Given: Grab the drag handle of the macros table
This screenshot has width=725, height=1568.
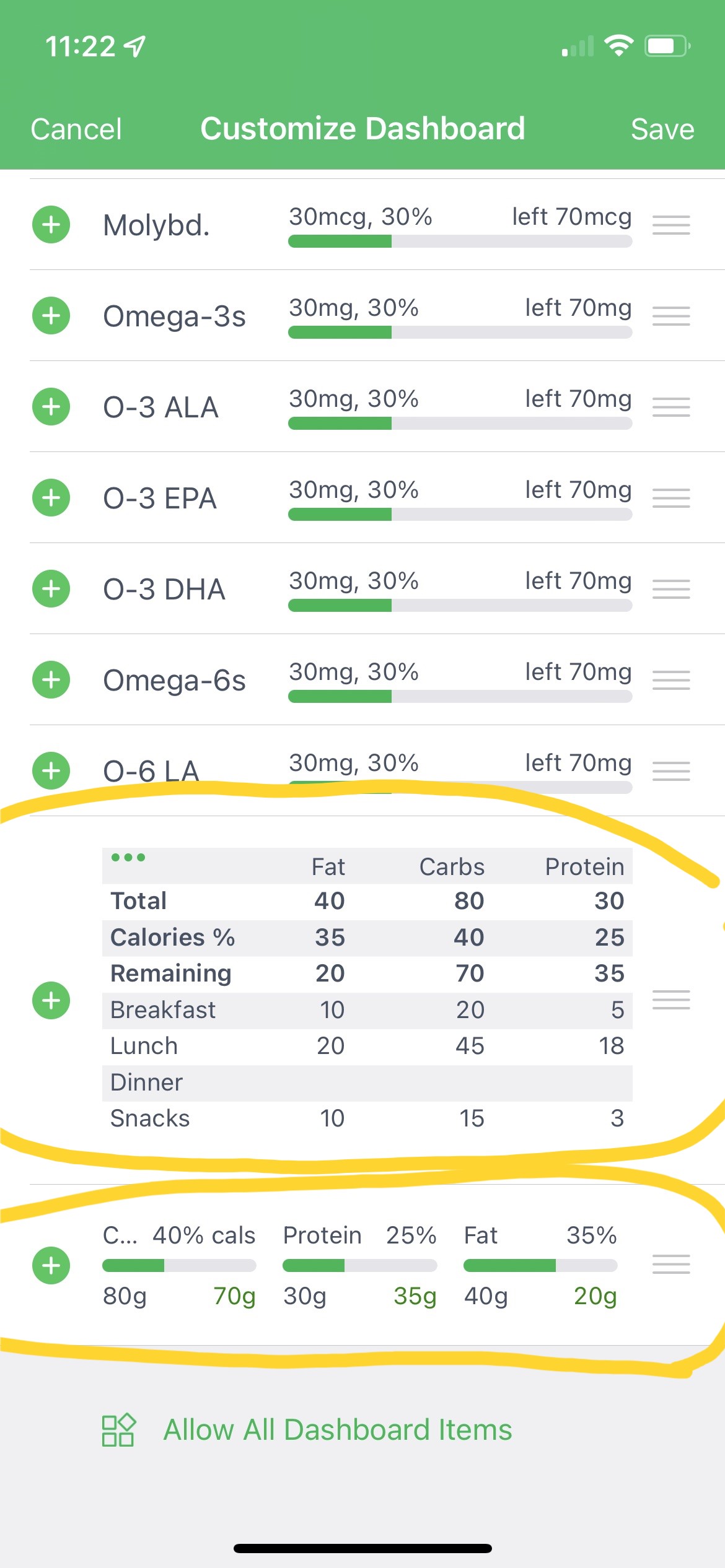Looking at the screenshot, I should pos(671,1000).
